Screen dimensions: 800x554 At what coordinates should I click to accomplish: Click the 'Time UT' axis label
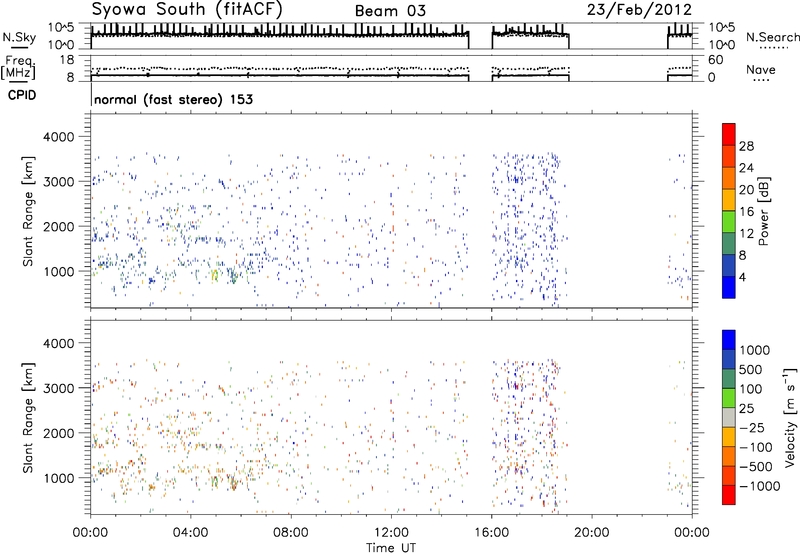click(x=391, y=548)
